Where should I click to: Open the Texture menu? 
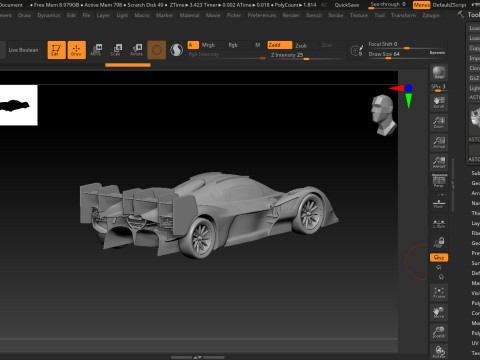[x=359, y=15]
